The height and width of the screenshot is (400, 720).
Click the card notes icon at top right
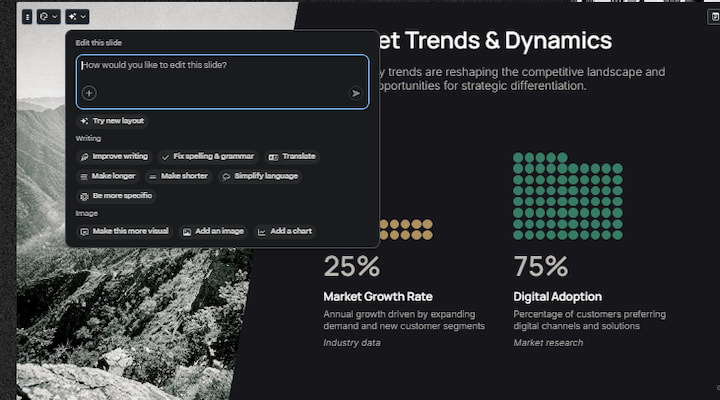pos(714,17)
